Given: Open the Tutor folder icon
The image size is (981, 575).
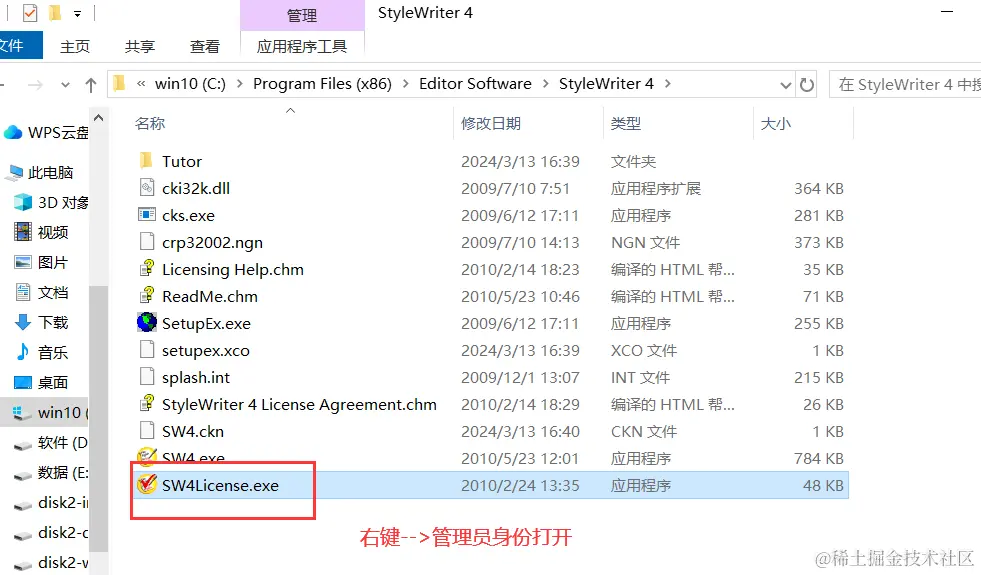Looking at the screenshot, I should pyautogui.click(x=146, y=161).
